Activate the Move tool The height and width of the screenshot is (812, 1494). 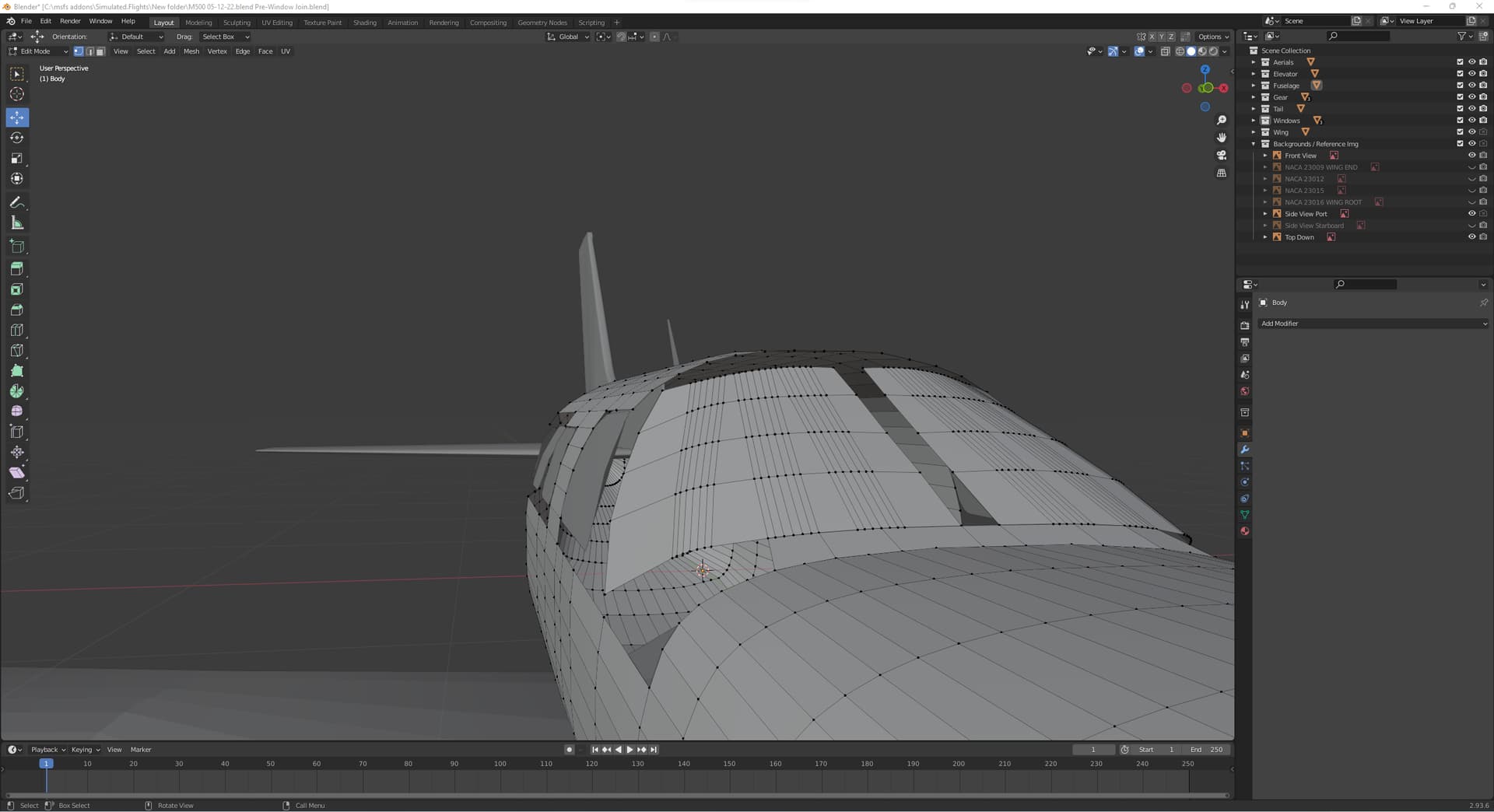pyautogui.click(x=17, y=117)
